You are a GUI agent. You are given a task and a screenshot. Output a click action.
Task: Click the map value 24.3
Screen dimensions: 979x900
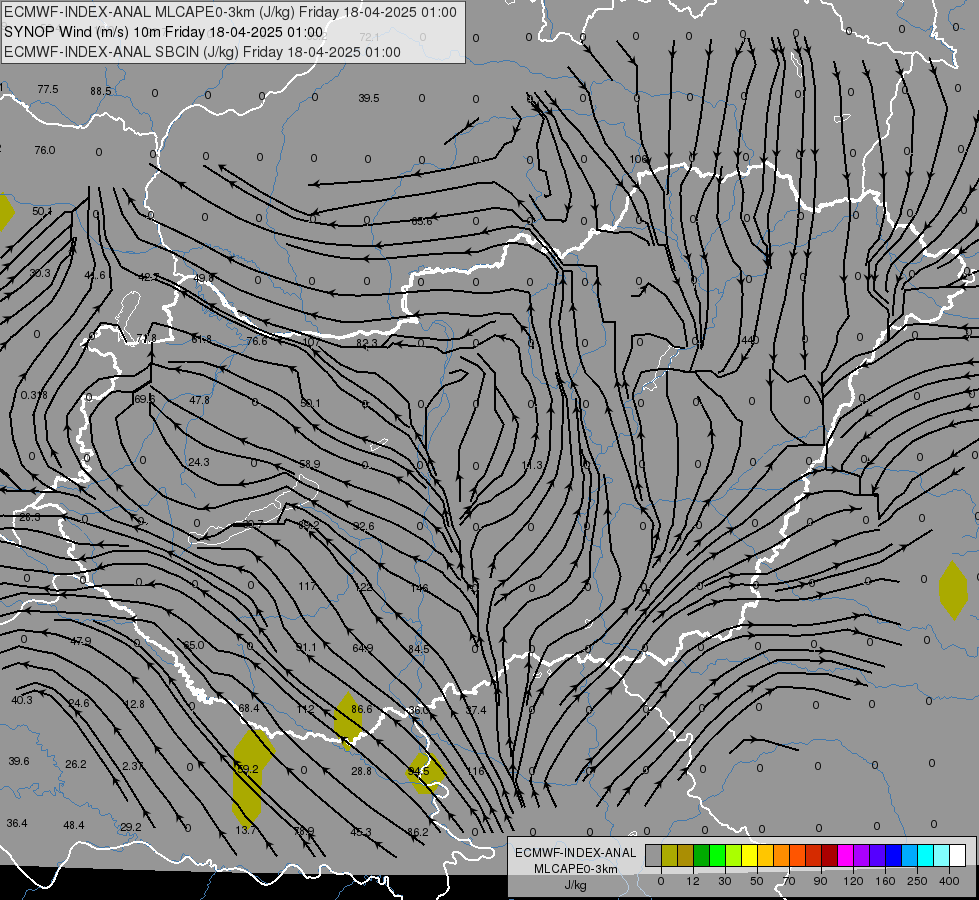(199, 462)
